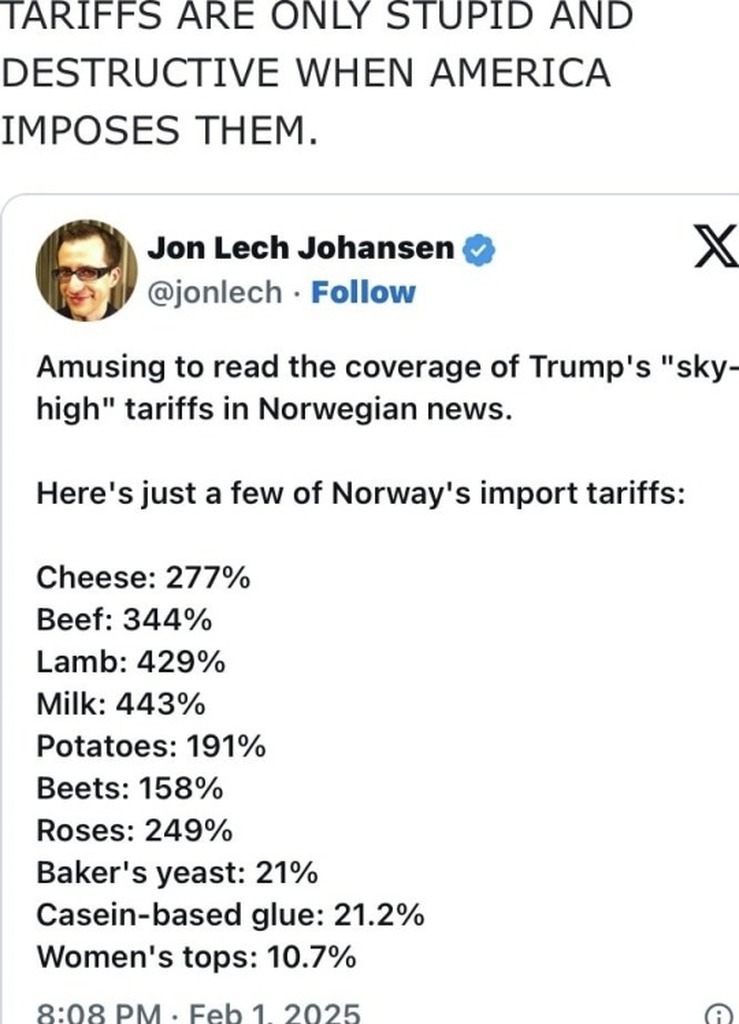Open the 8:08 PM Feb 1, 2025 timestamp
This screenshot has height=1024, width=739.
pyautogui.click(x=198, y=1013)
